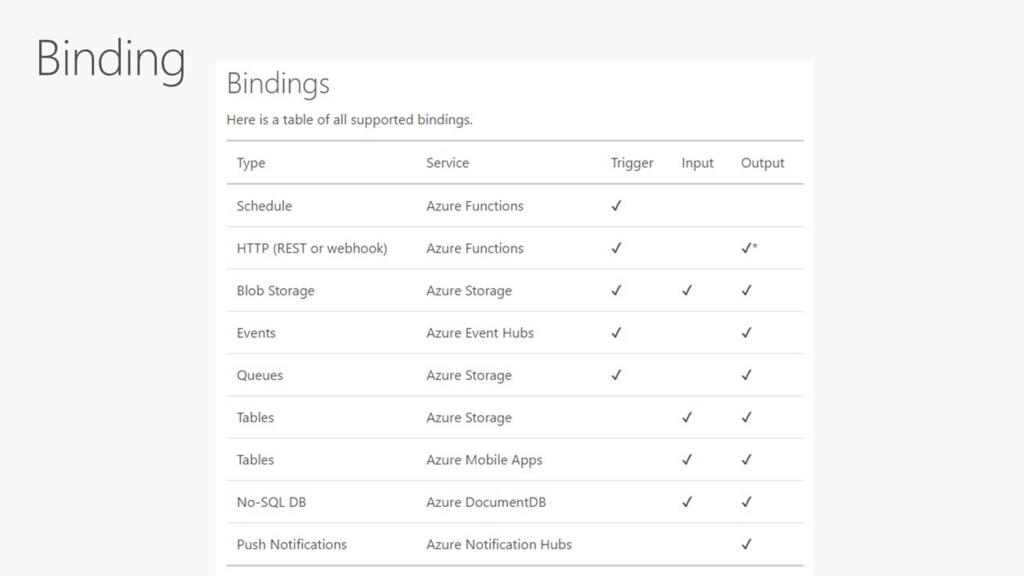Click 'Azure Storage' in the Blob Storage row
The width and height of the screenshot is (1024, 576).
tap(469, 291)
